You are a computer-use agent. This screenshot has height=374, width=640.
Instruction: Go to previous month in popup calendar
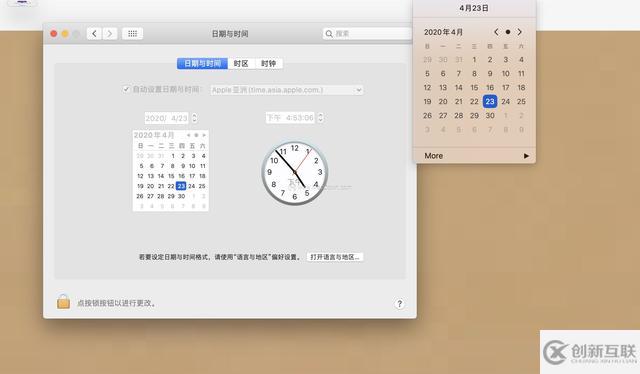click(x=496, y=32)
